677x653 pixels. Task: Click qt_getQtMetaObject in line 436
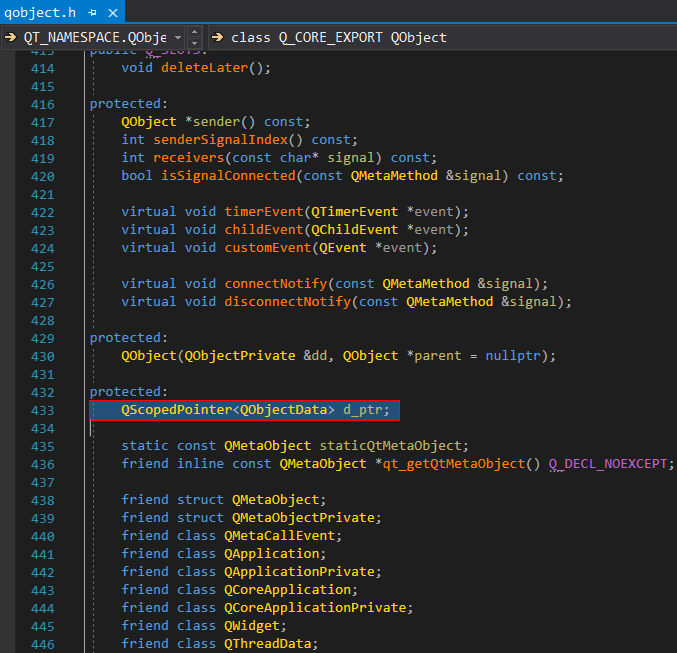click(x=454, y=464)
